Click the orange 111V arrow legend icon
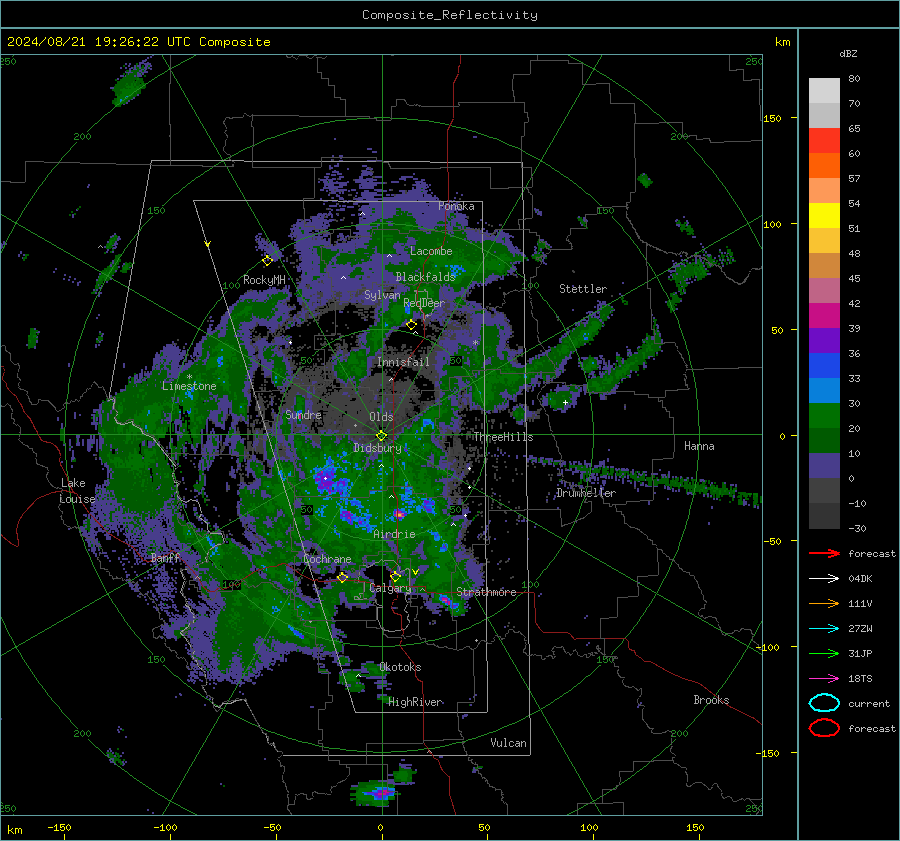 (x=824, y=603)
